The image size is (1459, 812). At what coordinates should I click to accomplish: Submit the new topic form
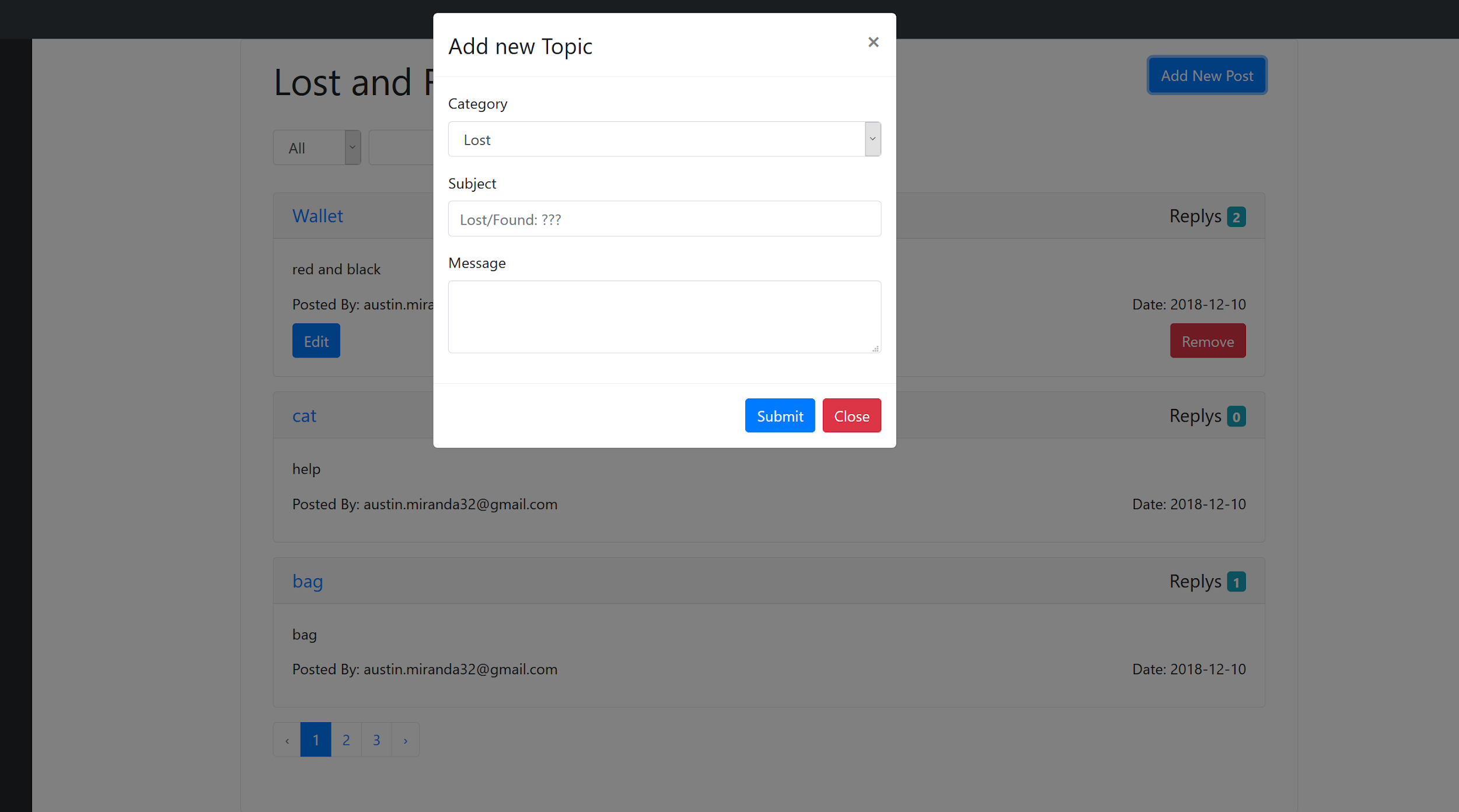779,416
